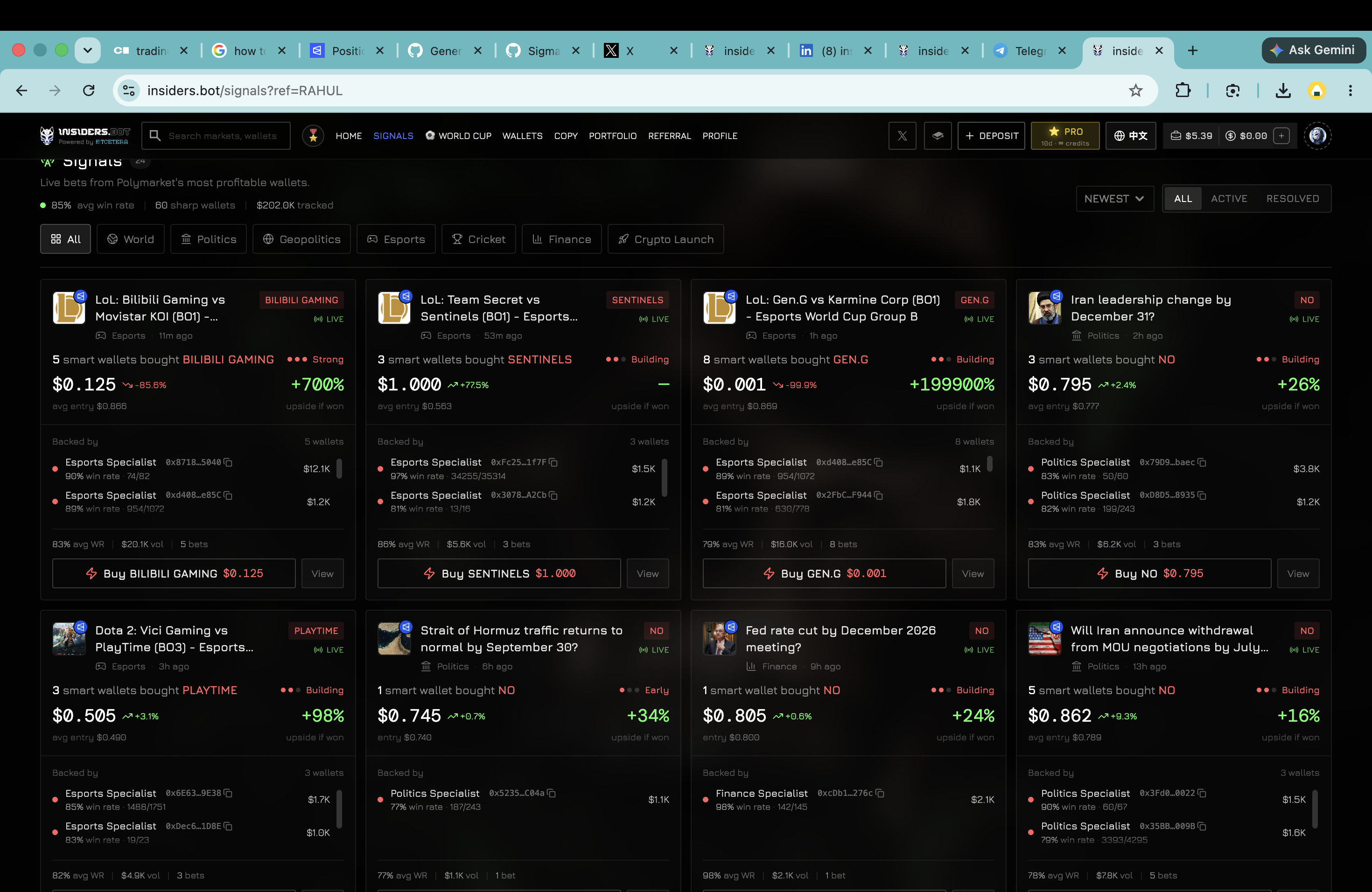Screen dimensions: 1372x892
Task: Open browser extensions puzzle icon
Action: [x=1183, y=91]
